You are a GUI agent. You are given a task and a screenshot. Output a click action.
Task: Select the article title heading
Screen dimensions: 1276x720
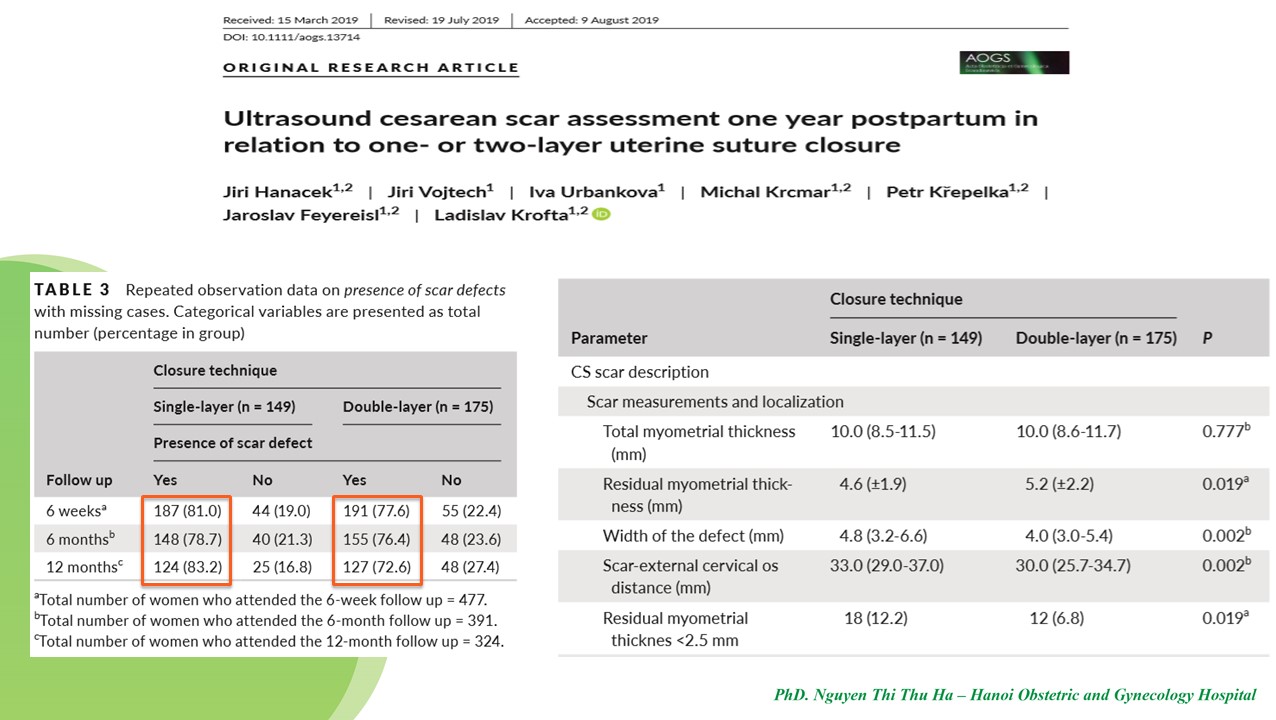click(630, 131)
